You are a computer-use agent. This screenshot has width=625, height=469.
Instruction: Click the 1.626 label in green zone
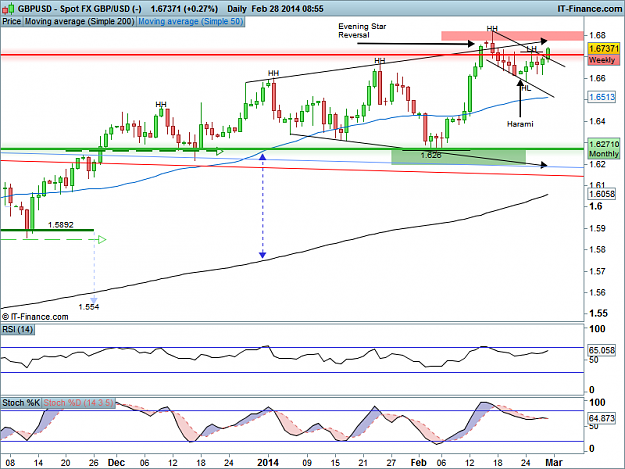(x=431, y=155)
